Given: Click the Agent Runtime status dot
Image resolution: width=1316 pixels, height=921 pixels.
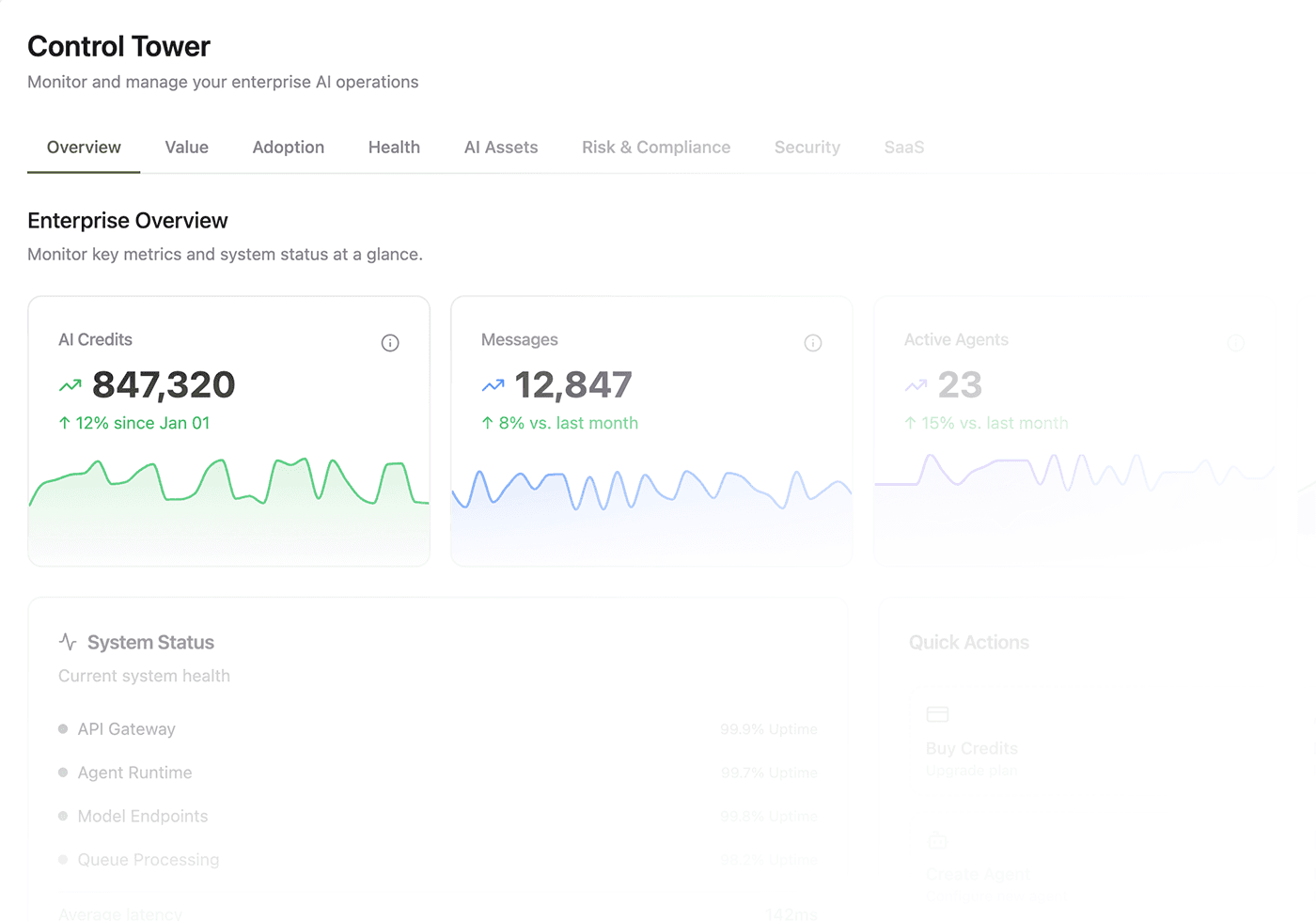Looking at the screenshot, I should tap(63, 773).
